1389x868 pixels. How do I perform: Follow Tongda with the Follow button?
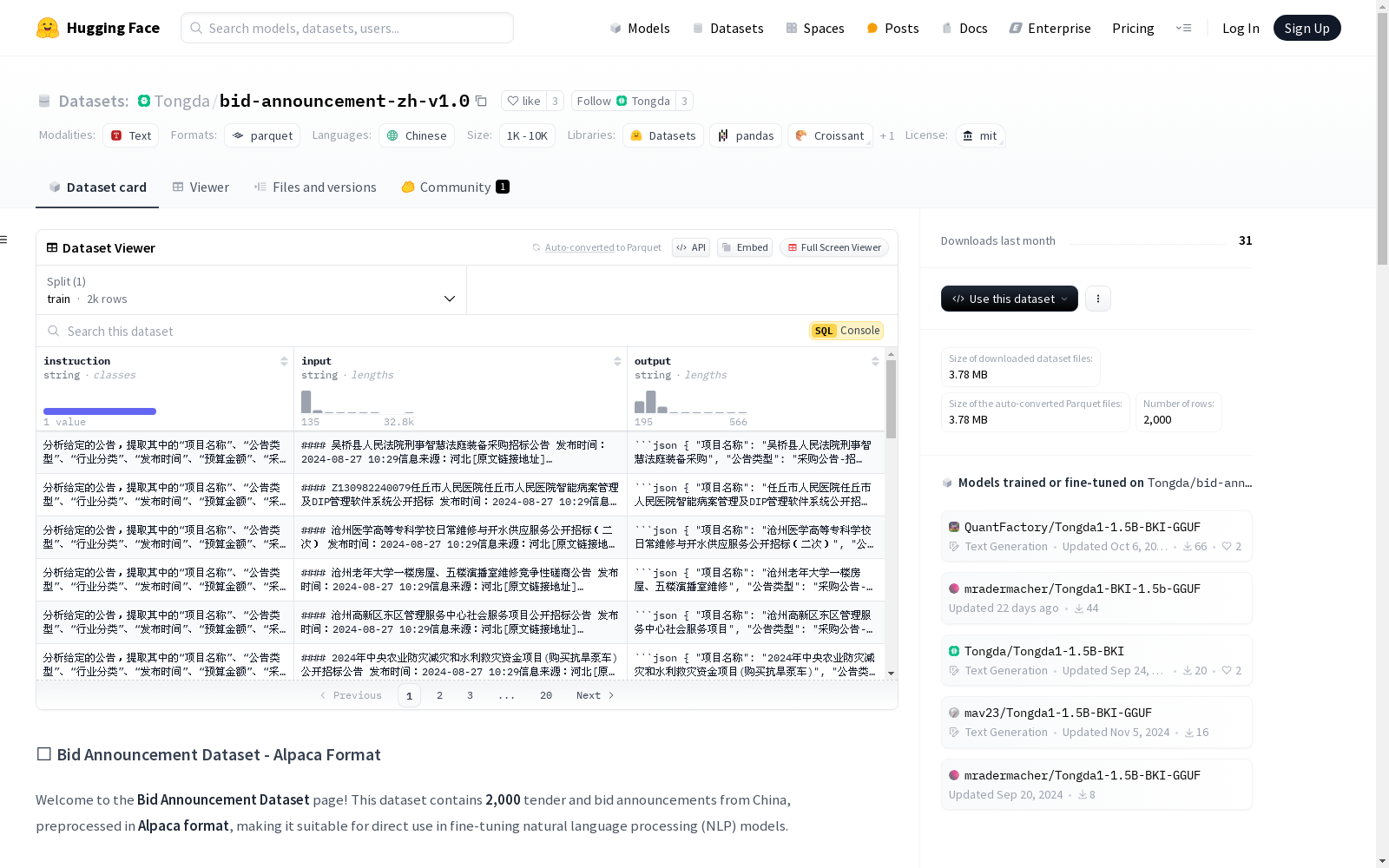pos(623,101)
